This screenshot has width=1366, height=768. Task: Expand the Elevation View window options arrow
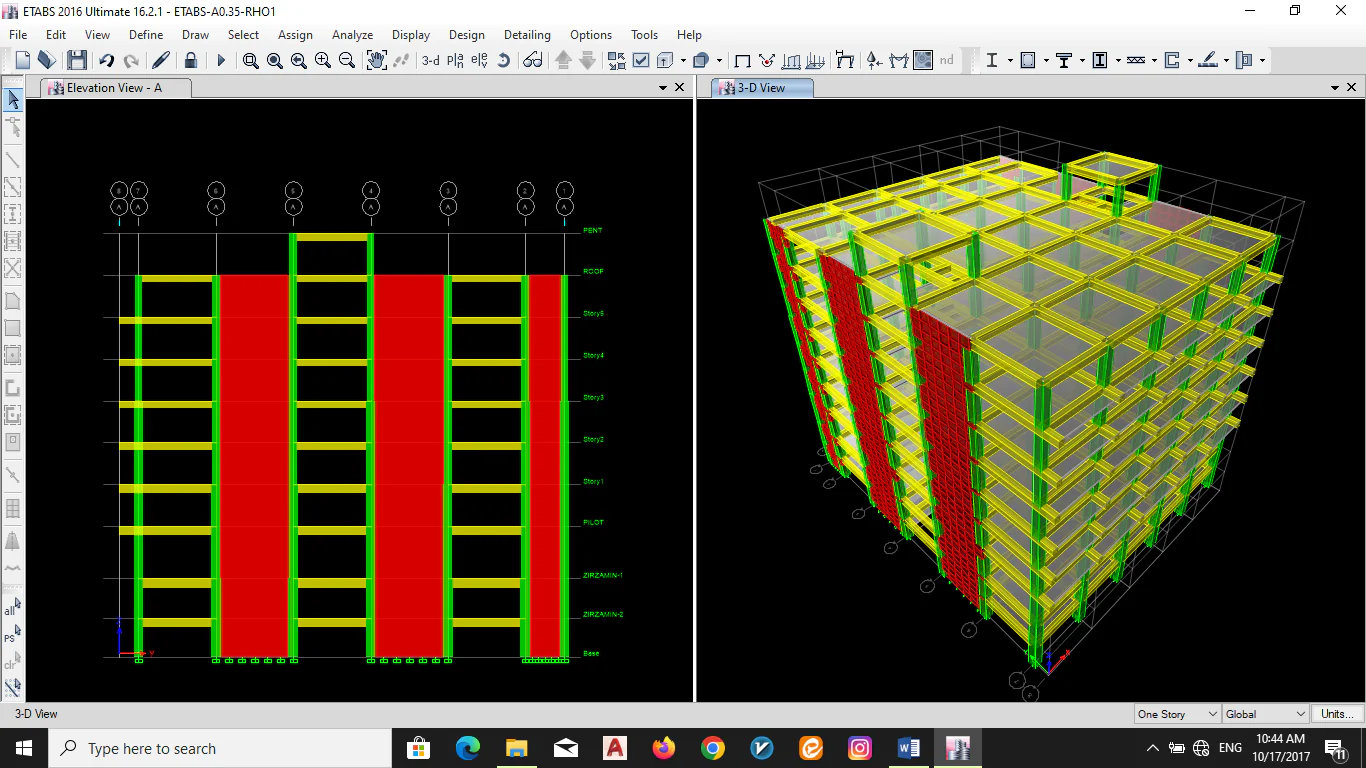663,88
